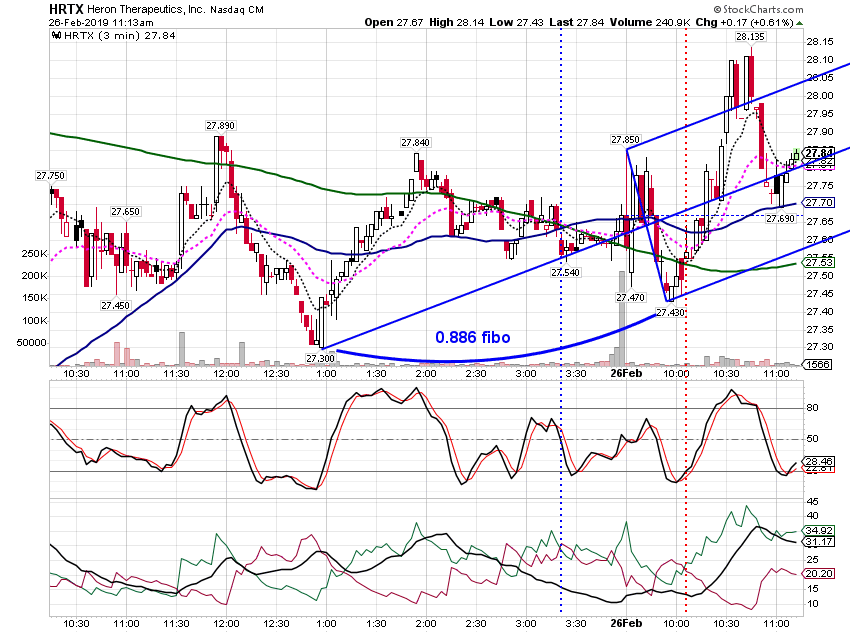Click the 27.750 price label near chart start
The width and height of the screenshot is (850, 633).
click(50, 176)
